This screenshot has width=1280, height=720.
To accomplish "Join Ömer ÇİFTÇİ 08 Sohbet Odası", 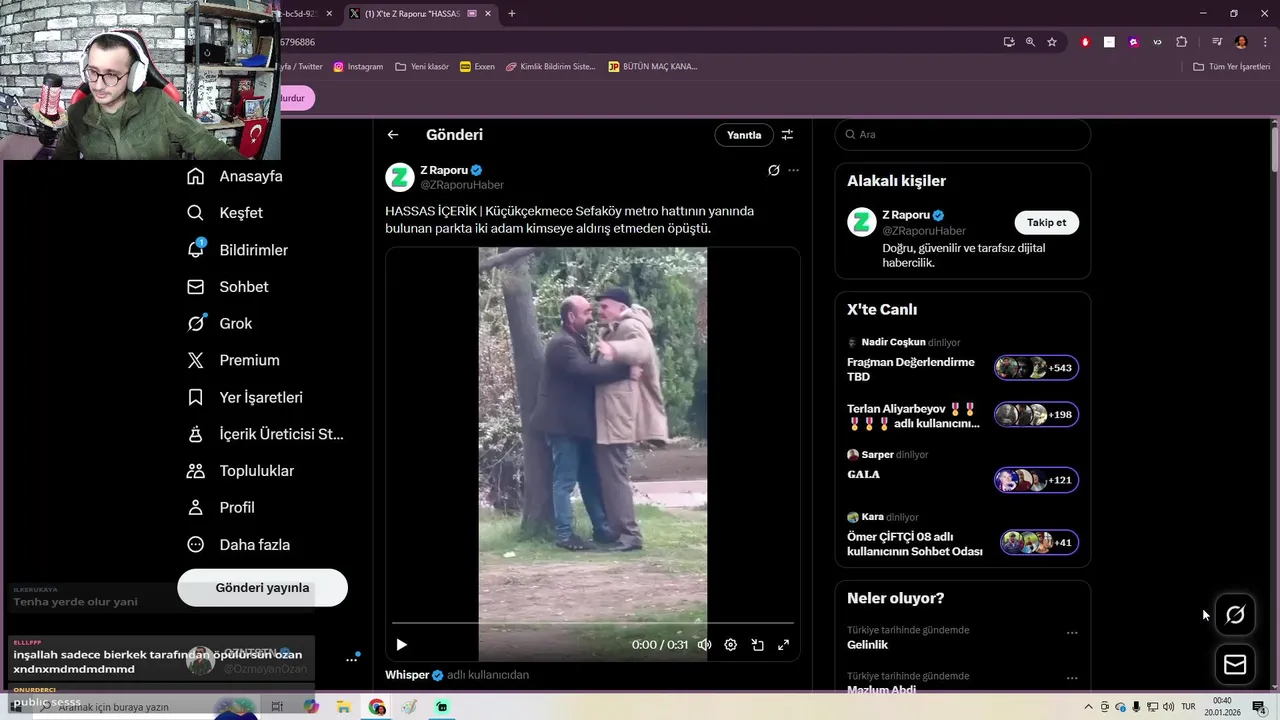I will tap(914, 544).
